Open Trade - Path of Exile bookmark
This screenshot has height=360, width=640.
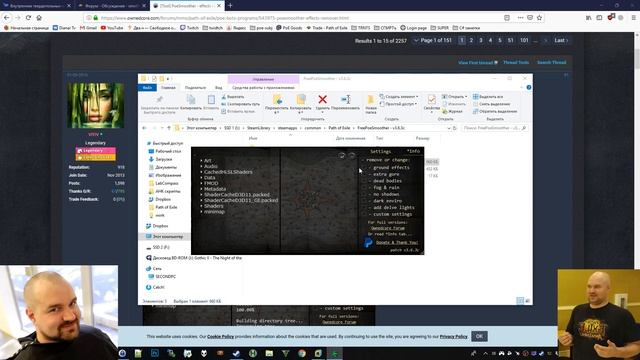click(327, 28)
